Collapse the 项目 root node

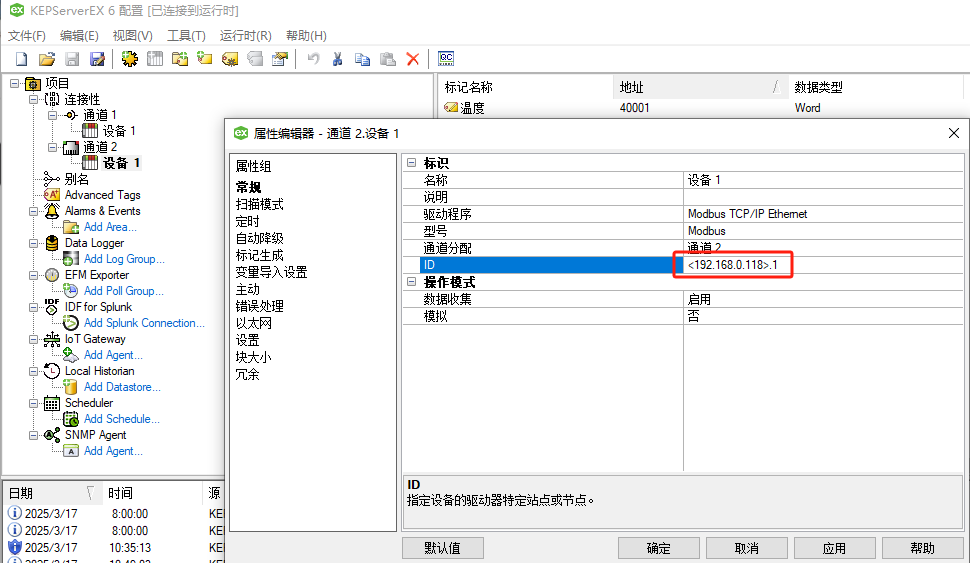tap(15, 83)
